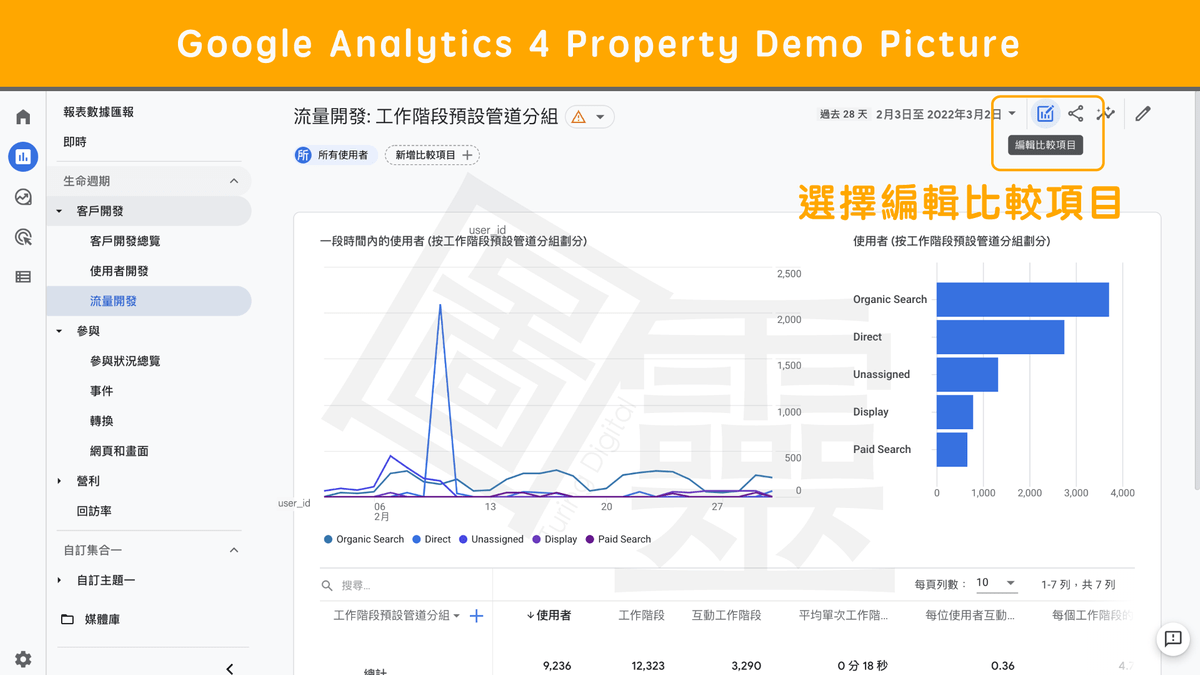Collapse the 生命週期 section
This screenshot has width=1200, height=675.
[x=234, y=181]
